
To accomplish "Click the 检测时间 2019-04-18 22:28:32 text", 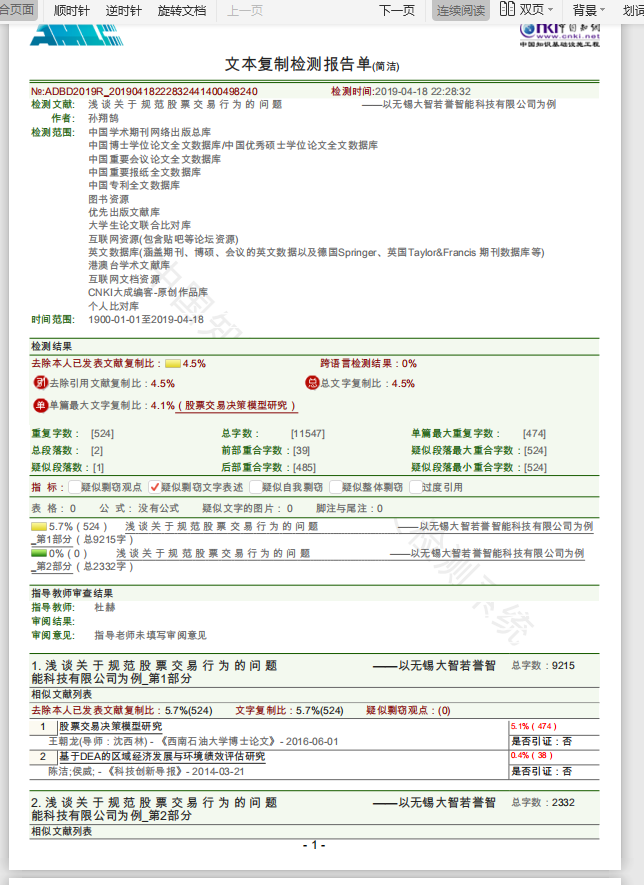I will tap(401, 91).
